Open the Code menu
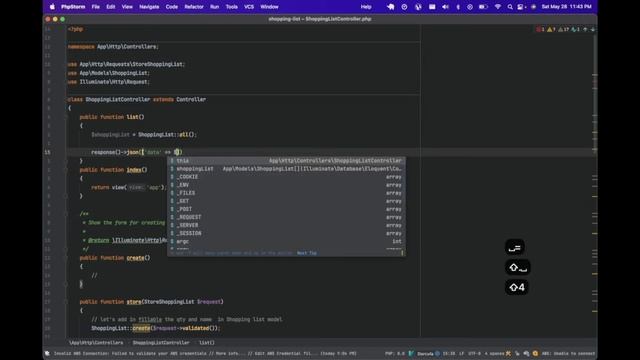Screen dimensions: 640x360 pyautogui.click(x=171, y=7)
